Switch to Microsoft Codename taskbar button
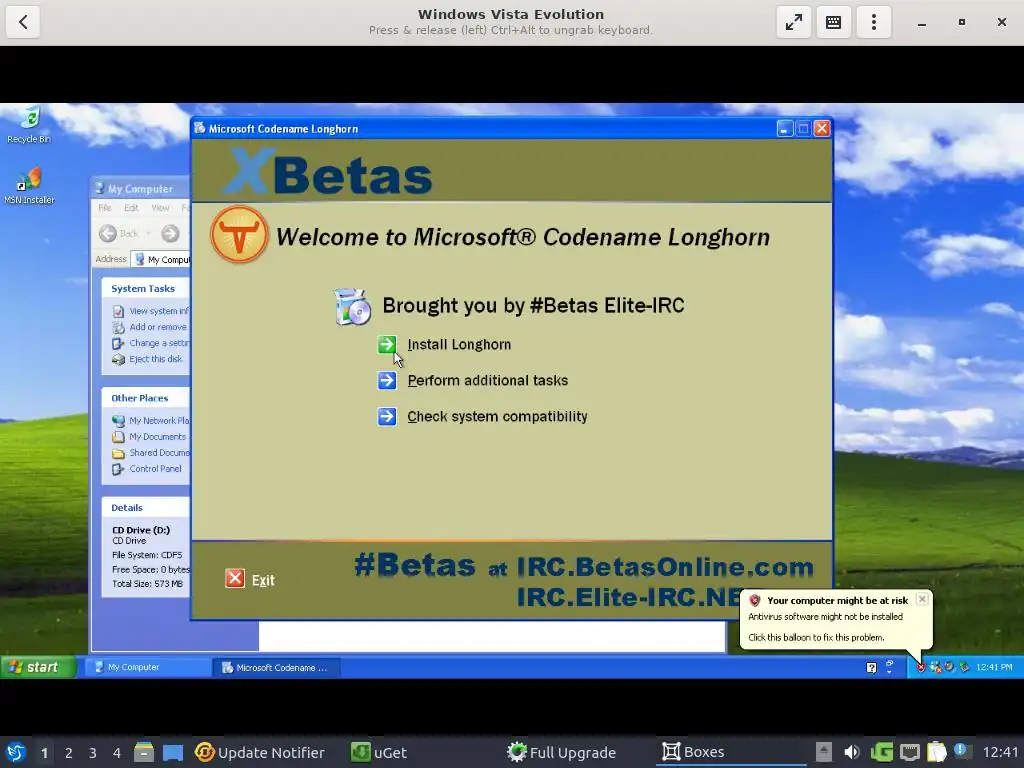This screenshot has width=1024, height=768. (x=276, y=667)
